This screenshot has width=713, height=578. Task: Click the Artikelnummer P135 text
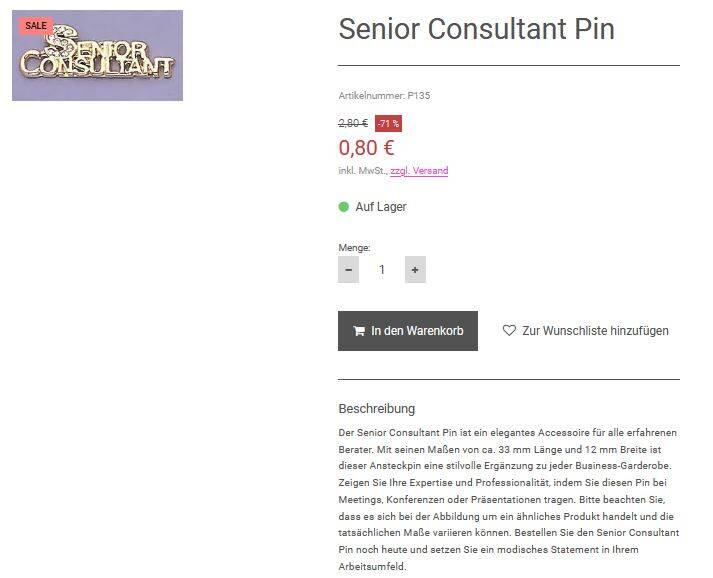click(x=384, y=96)
